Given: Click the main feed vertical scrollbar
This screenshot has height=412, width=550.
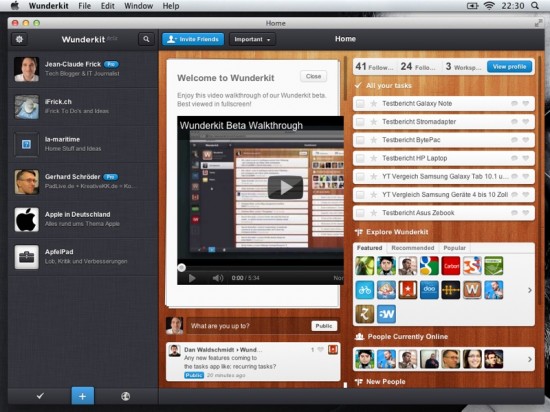Looking at the screenshot, I should (x=345, y=79).
